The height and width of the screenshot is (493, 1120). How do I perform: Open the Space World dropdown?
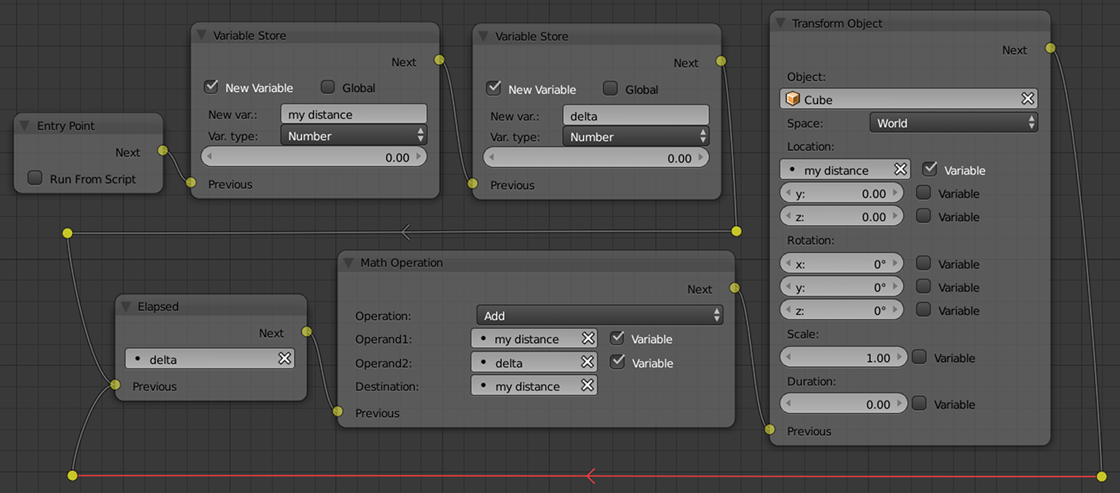pyautogui.click(x=953, y=123)
